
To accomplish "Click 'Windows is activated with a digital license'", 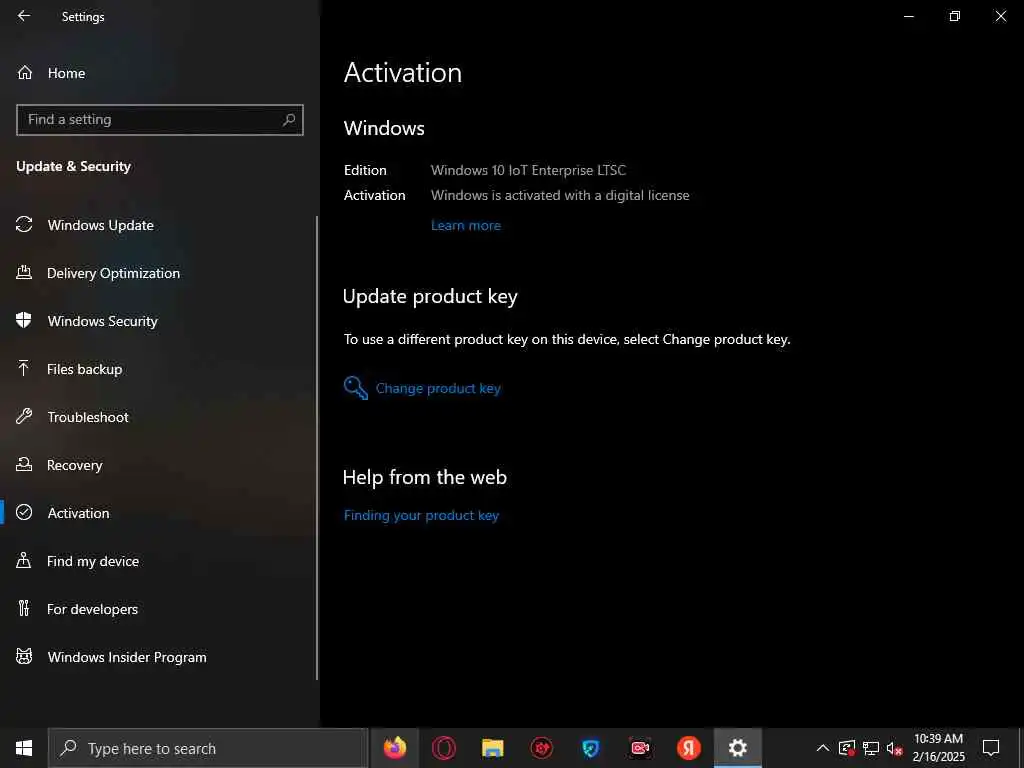I will point(560,195).
